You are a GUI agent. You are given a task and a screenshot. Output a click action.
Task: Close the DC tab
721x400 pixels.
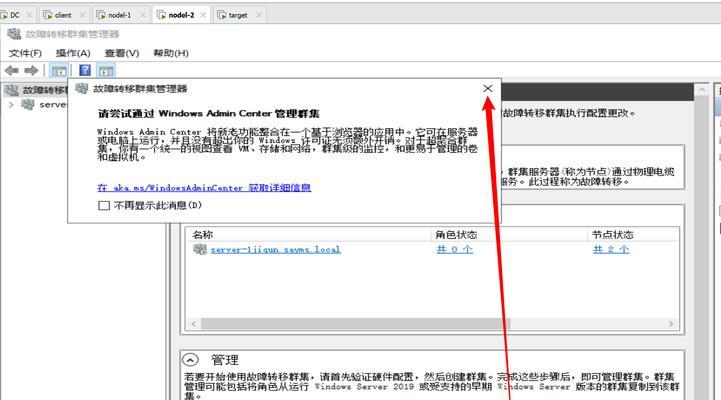pos(29,15)
